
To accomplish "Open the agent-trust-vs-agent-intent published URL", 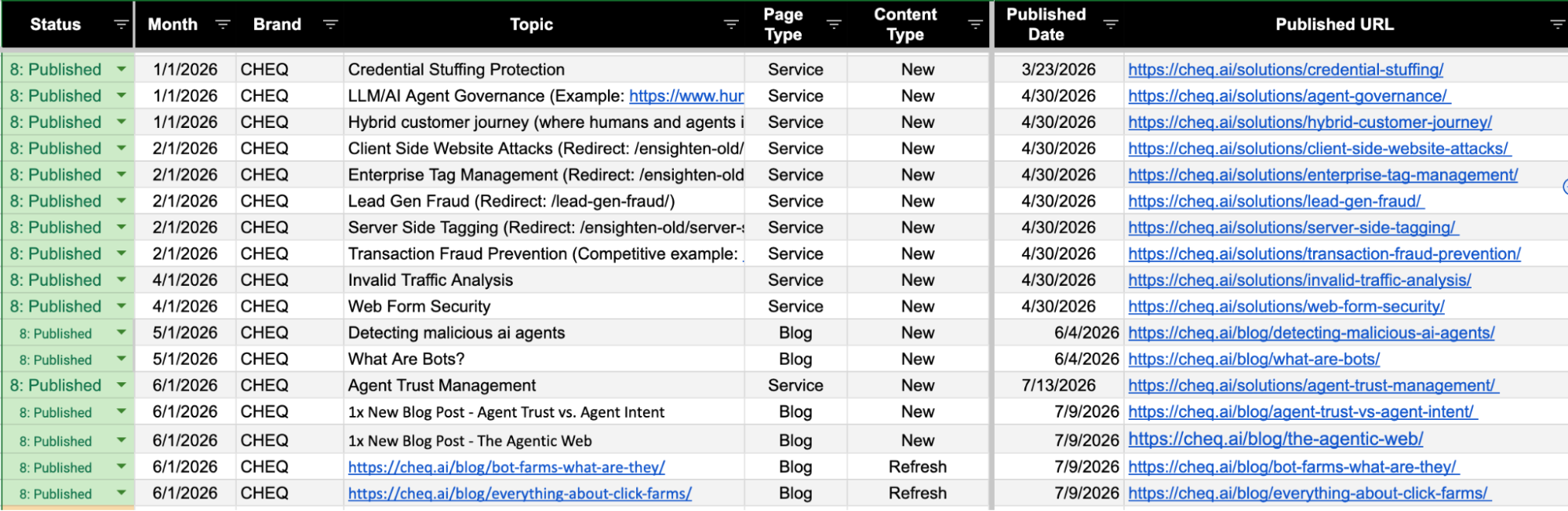I will click(1302, 411).
